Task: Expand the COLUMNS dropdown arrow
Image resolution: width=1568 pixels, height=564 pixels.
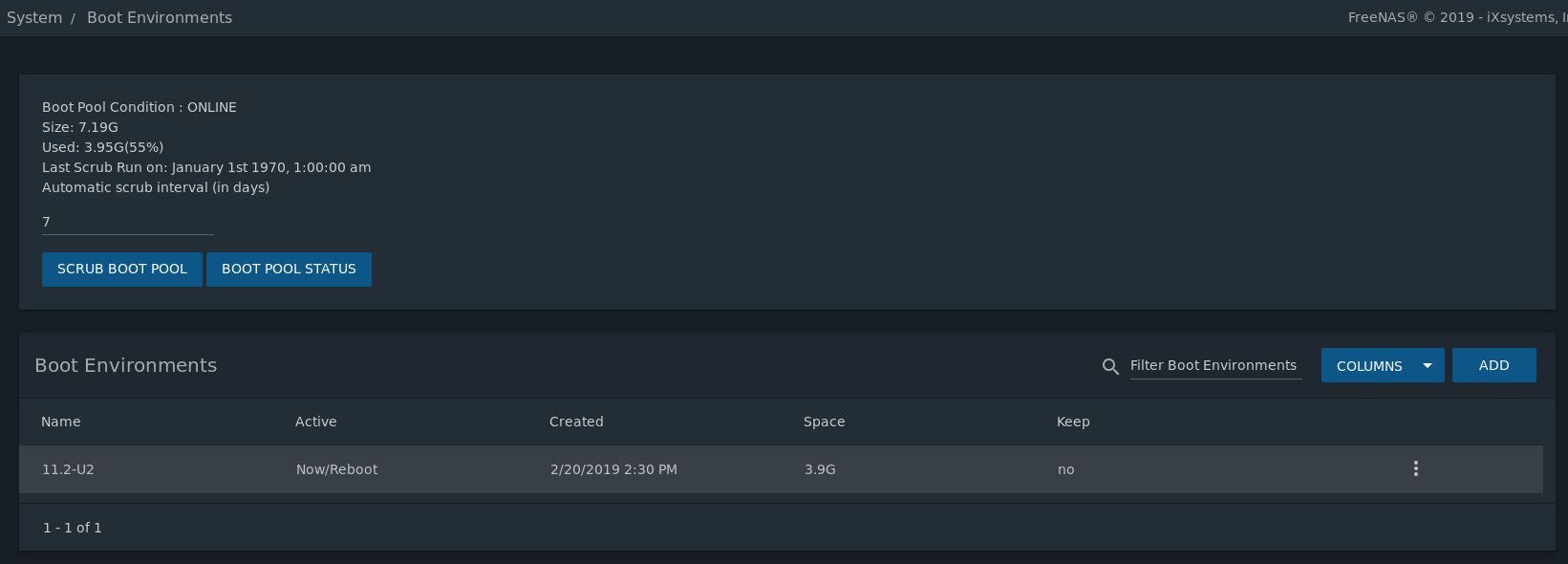Action: coord(1428,365)
